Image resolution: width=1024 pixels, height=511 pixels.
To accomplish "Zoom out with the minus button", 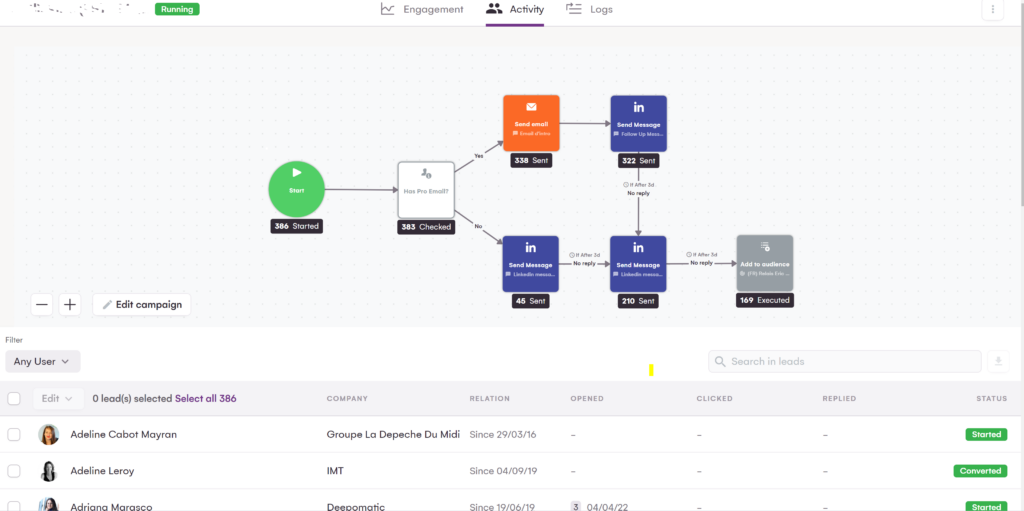I will tap(42, 304).
